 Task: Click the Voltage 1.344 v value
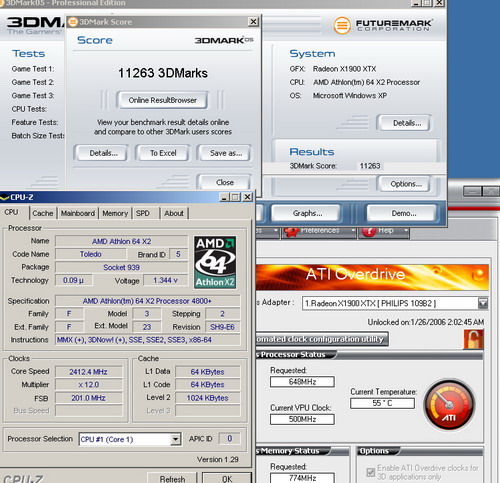[165, 280]
